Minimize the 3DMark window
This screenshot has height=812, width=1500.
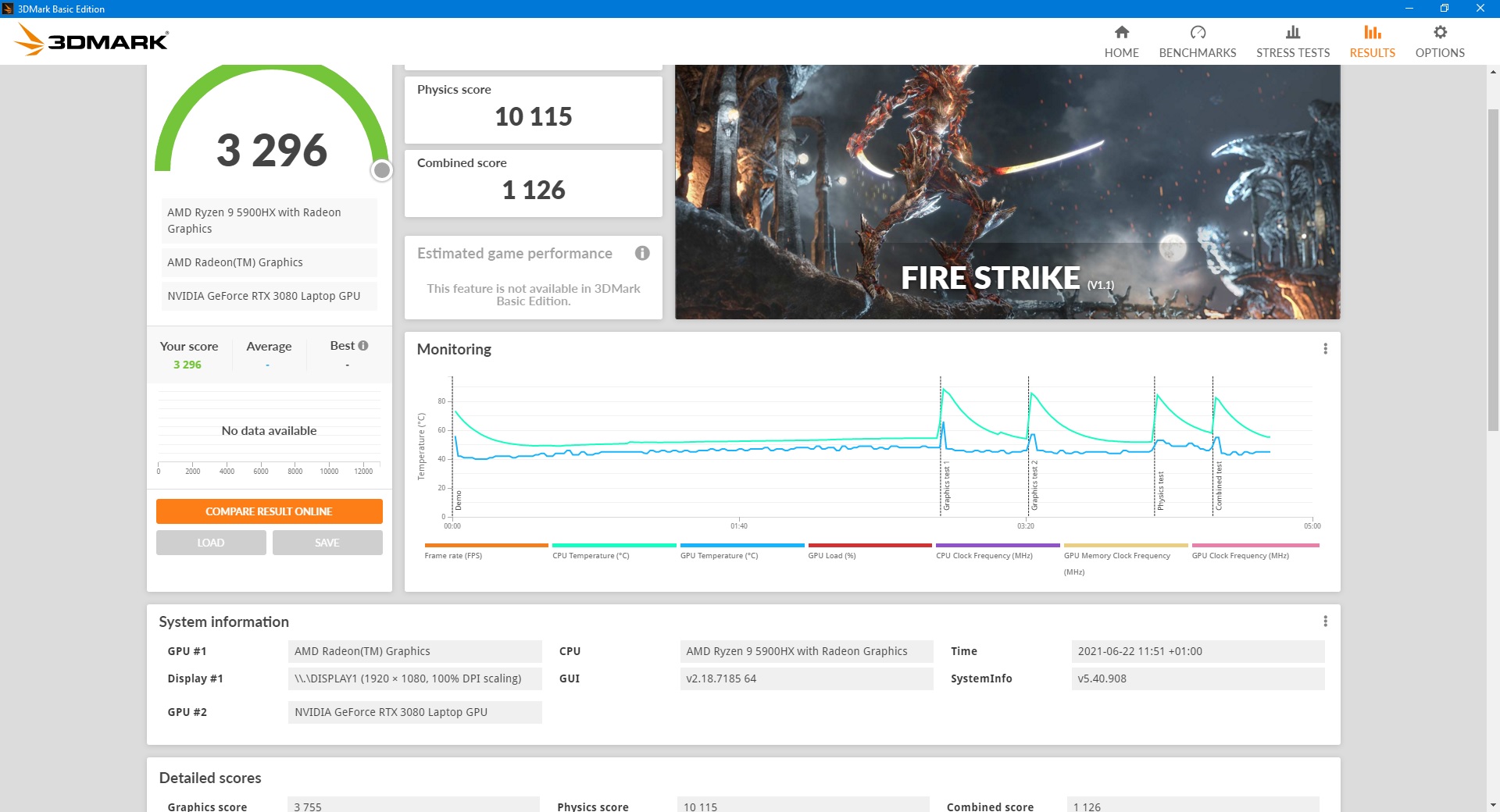point(1409,9)
